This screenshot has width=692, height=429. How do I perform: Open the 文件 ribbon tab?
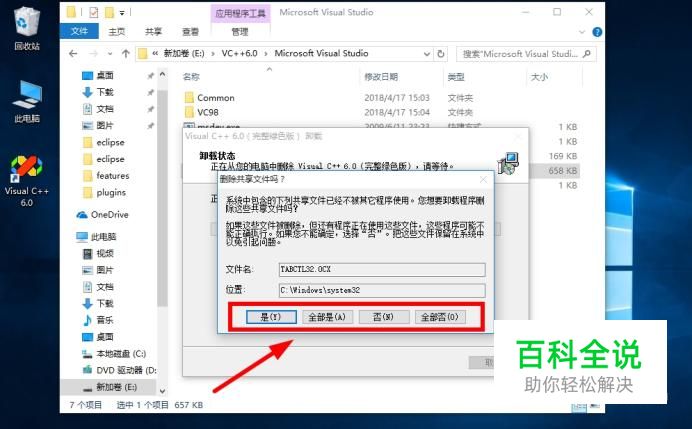click(79, 31)
